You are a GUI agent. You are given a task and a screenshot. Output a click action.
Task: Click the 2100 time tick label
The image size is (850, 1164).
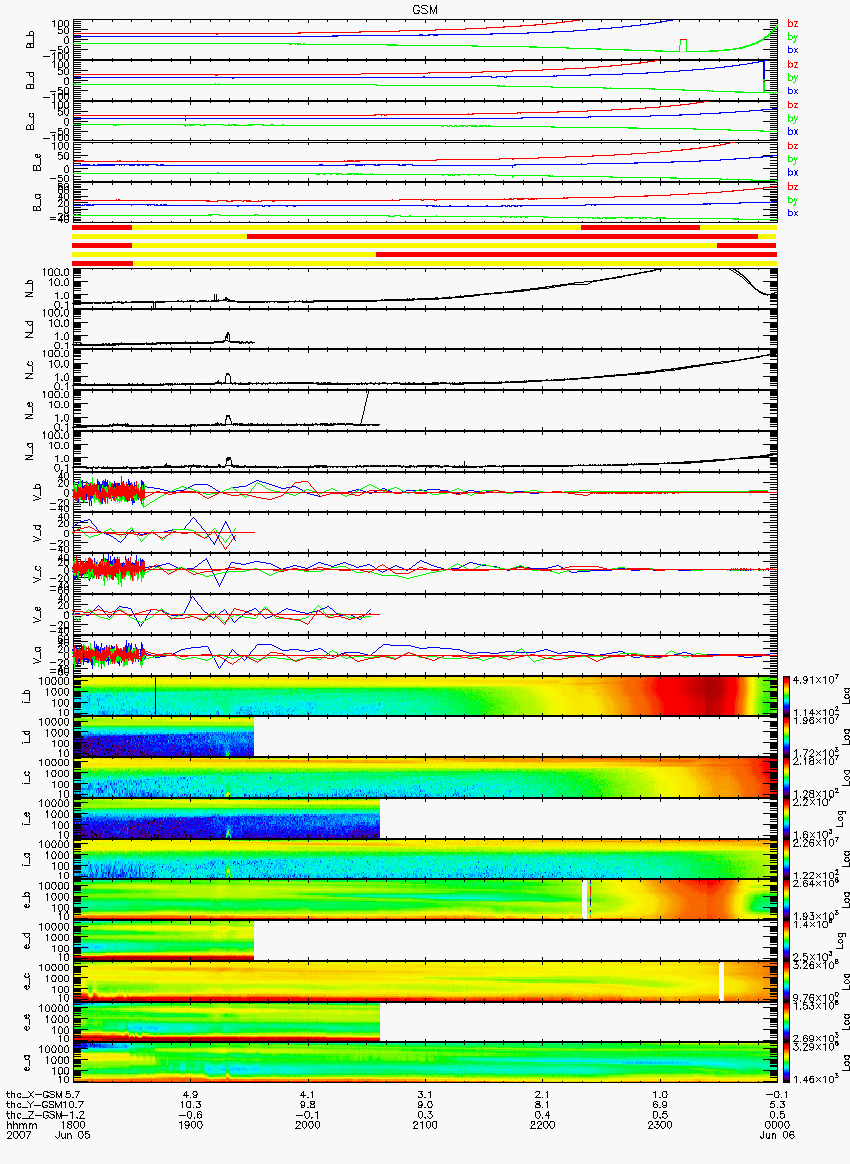pyautogui.click(x=425, y=1125)
